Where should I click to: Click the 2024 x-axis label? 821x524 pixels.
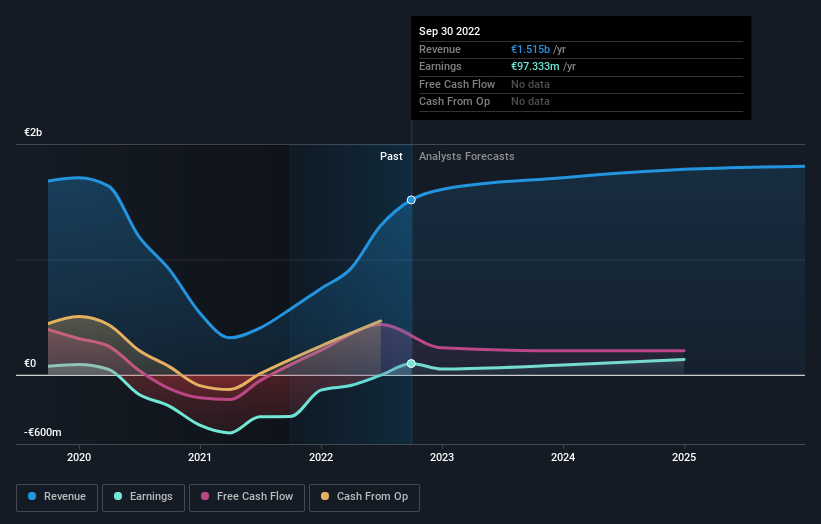563,457
